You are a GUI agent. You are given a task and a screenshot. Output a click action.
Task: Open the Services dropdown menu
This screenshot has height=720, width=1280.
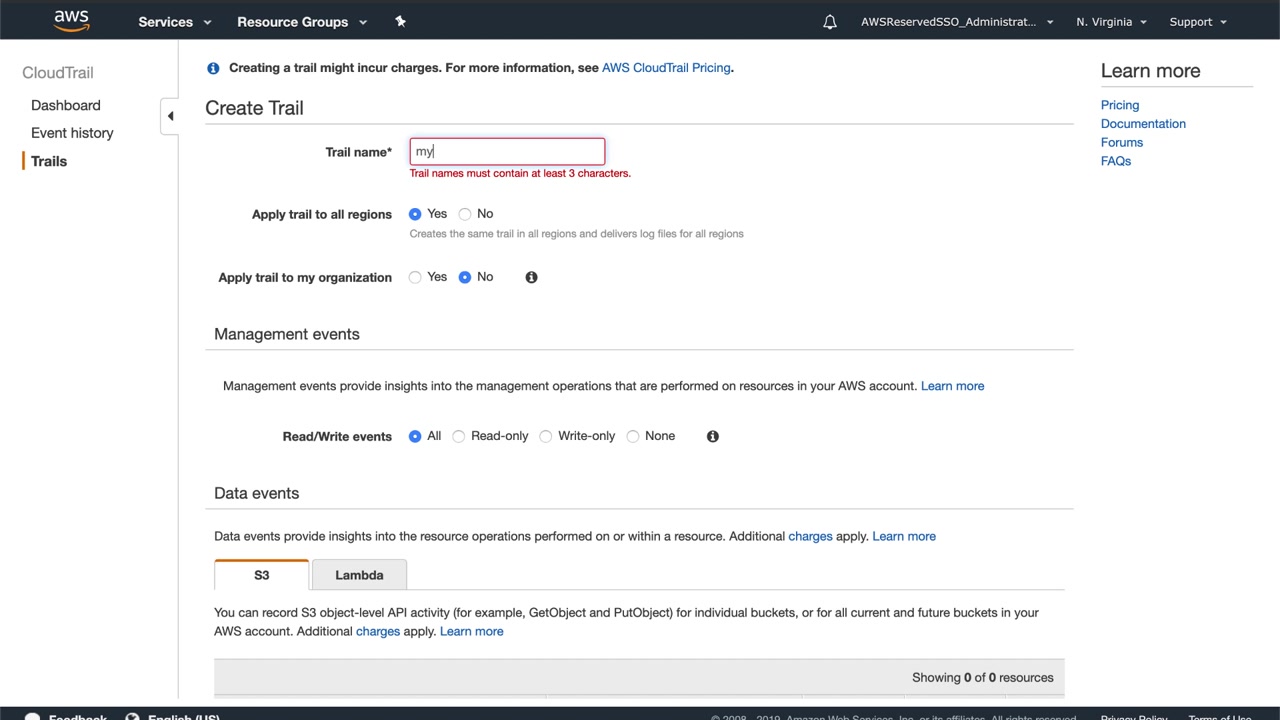click(x=175, y=22)
